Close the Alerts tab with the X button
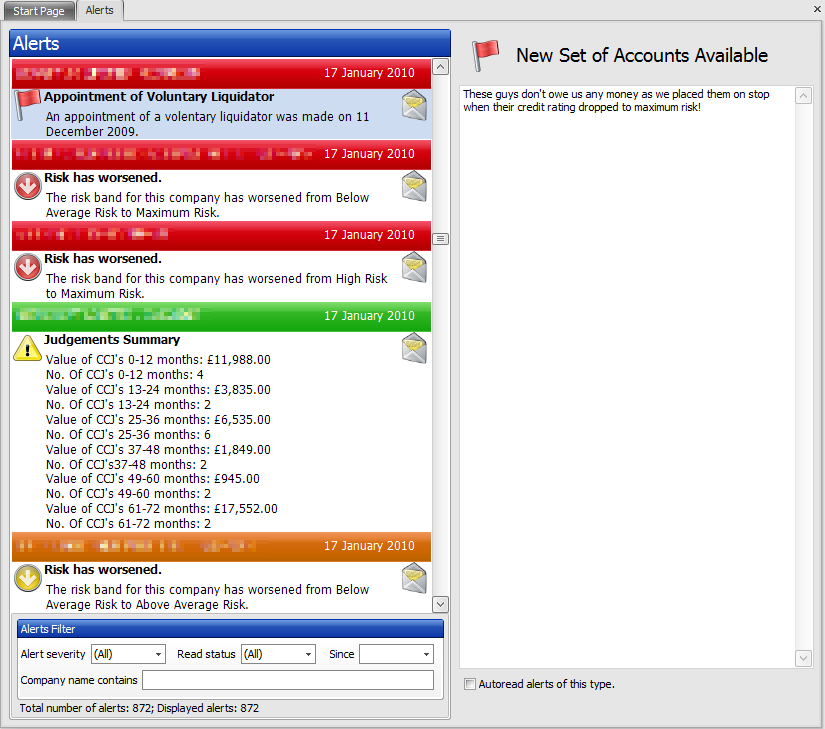 pos(817,8)
